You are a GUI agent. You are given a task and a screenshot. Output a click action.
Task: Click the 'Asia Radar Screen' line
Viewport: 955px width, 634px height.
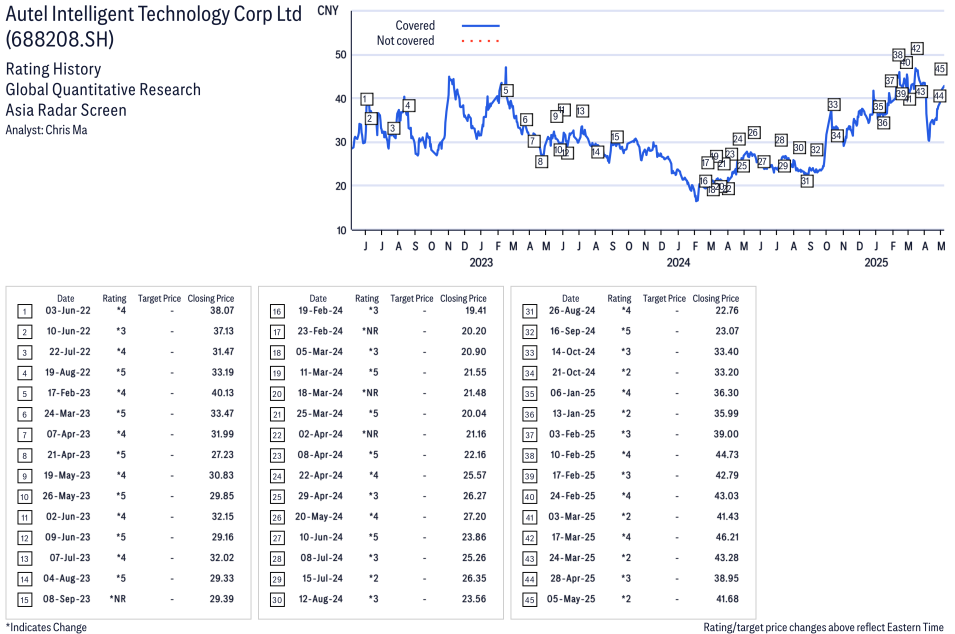(66, 110)
